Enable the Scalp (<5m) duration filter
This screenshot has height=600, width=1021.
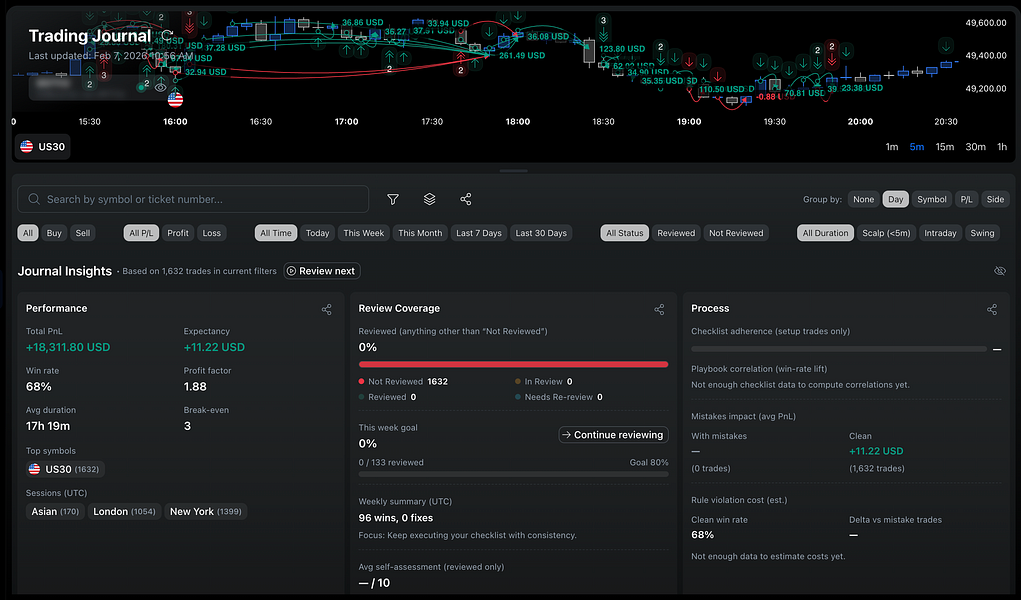click(885, 232)
